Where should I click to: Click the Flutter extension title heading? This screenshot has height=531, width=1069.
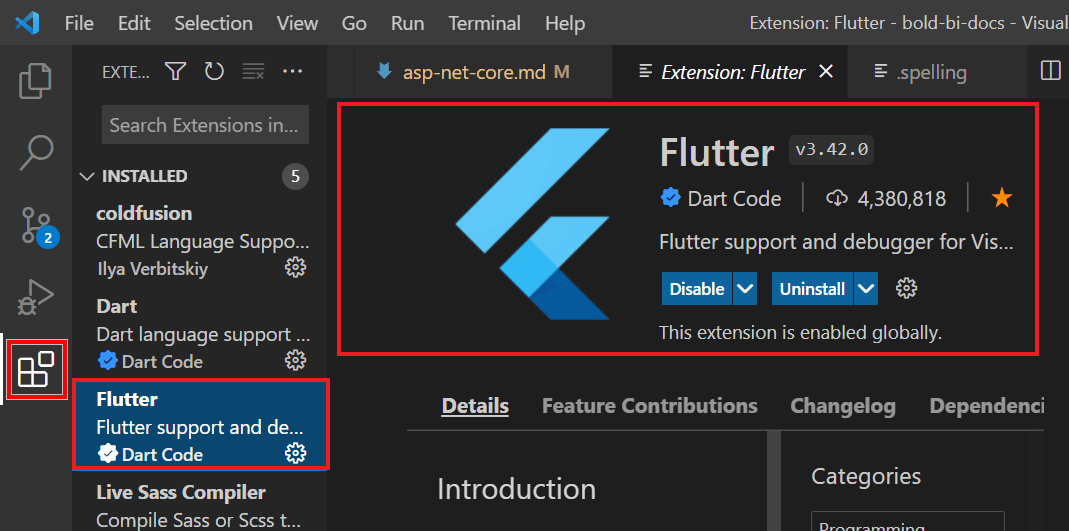(x=717, y=153)
